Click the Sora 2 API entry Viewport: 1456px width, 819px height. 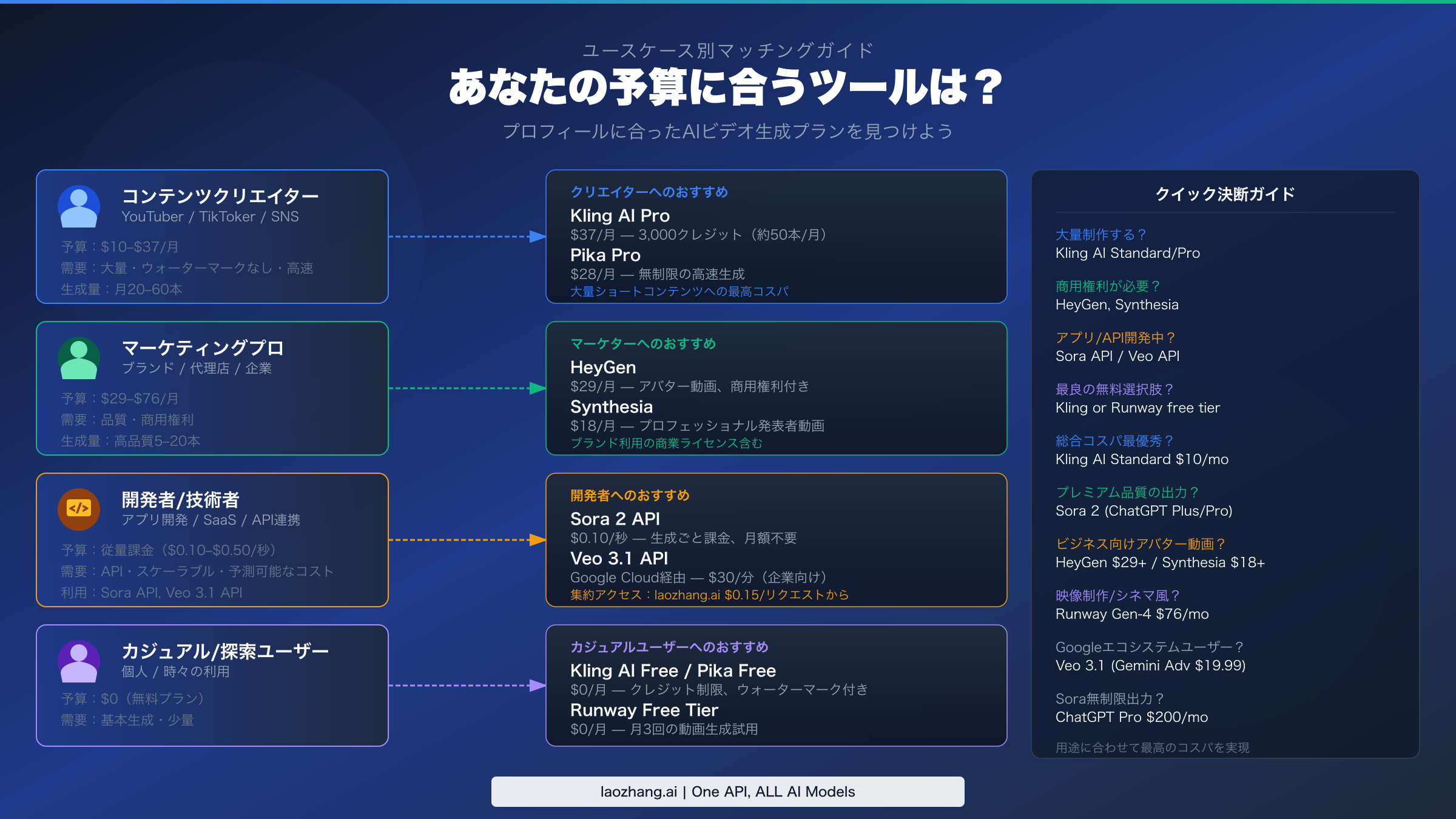(615, 519)
